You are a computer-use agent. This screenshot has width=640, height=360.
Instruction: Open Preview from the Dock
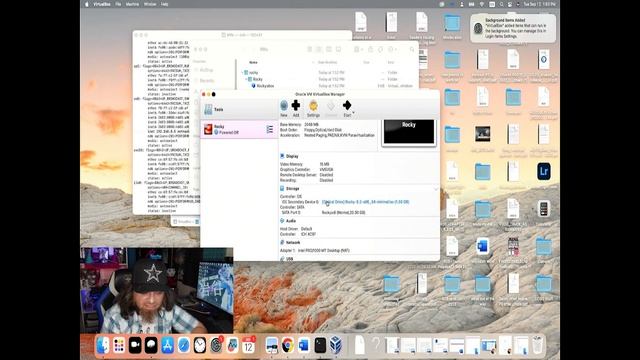(x=271, y=345)
